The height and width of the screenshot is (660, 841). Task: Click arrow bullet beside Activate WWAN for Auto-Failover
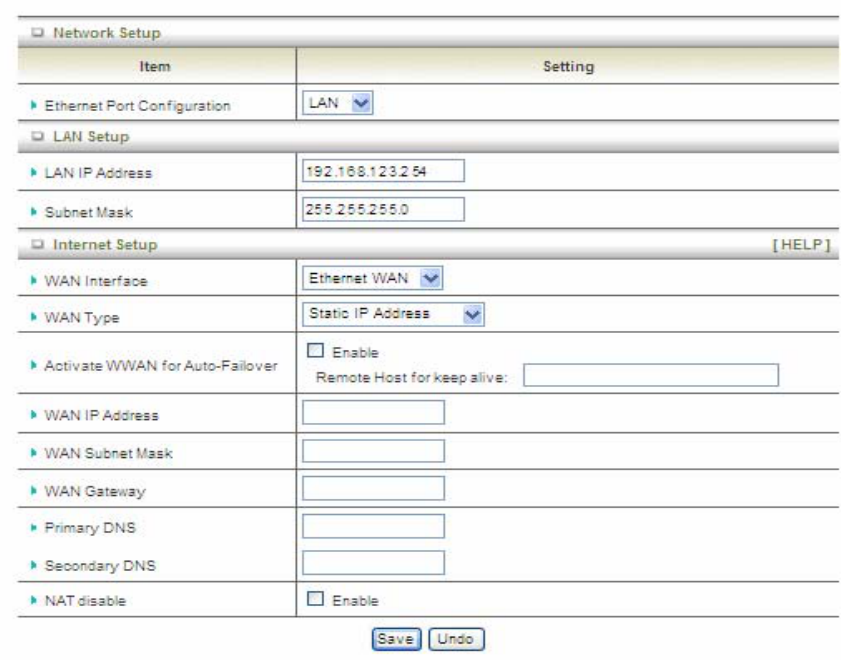pyautogui.click(x=34, y=366)
